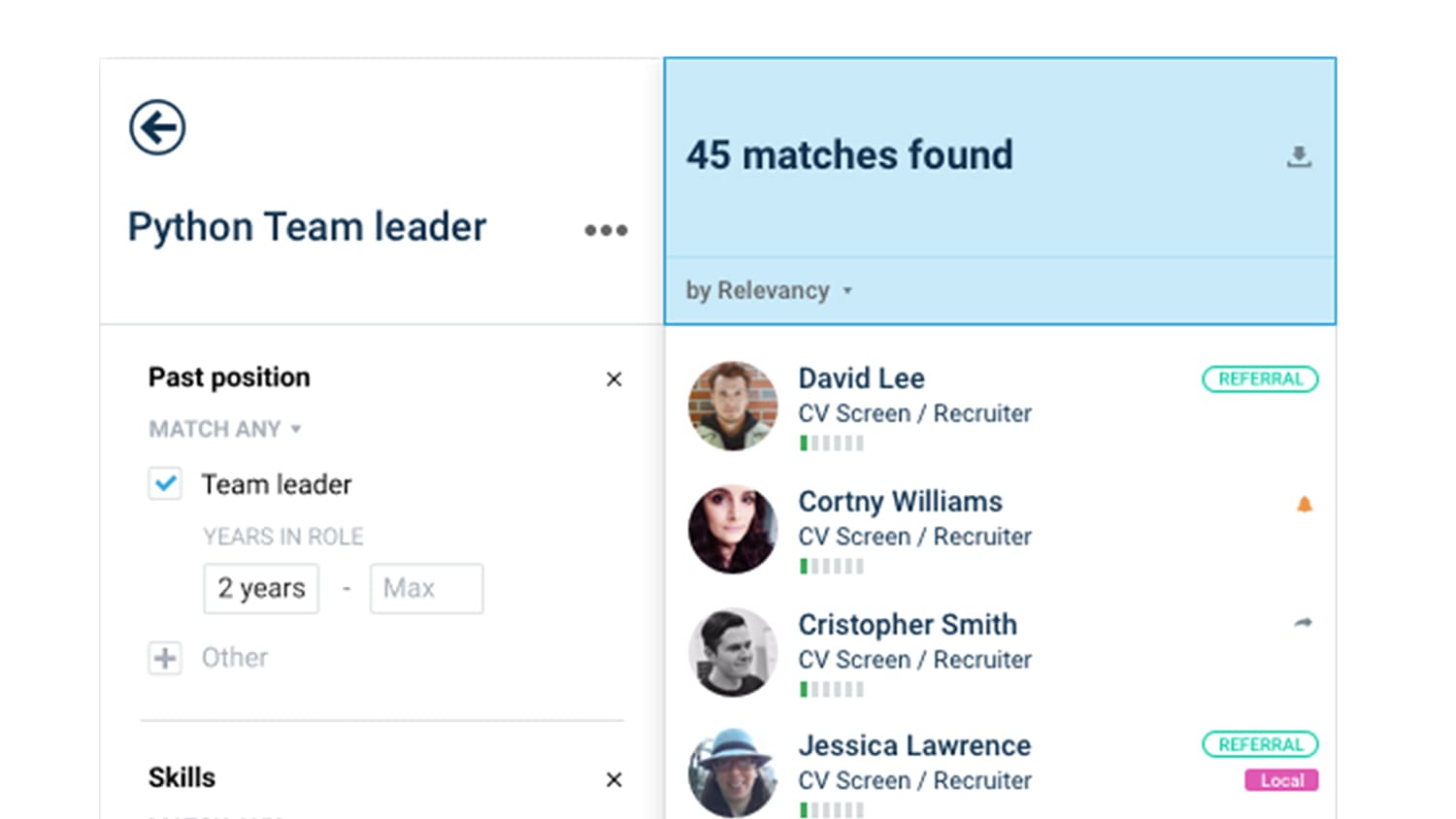The width and height of the screenshot is (1456, 819).
Task: Open Jessica Lawrence's candidate profile
Action: pyautogui.click(x=913, y=745)
